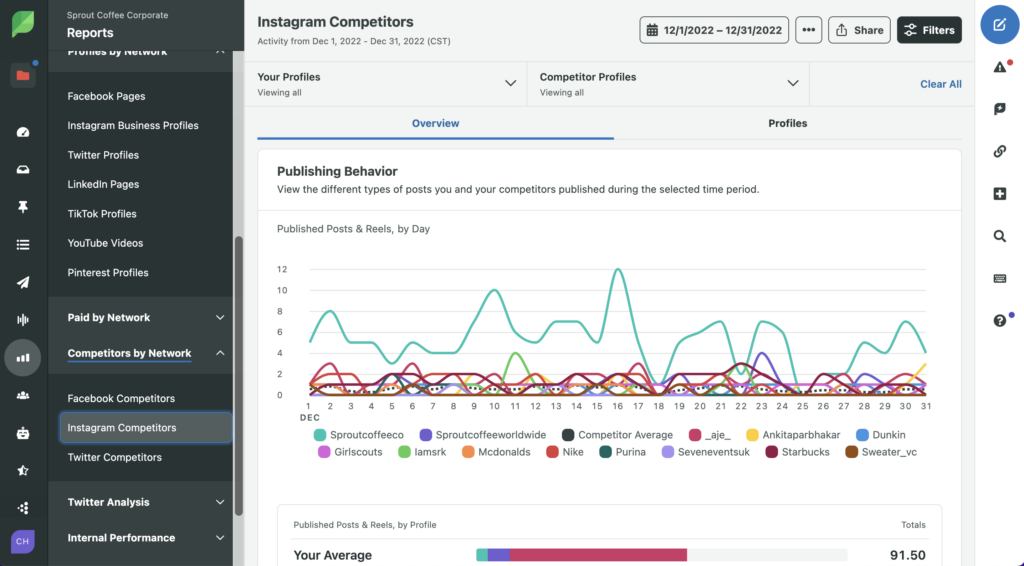Click the Share button
Viewport: 1024px width, 566px height.
point(859,30)
